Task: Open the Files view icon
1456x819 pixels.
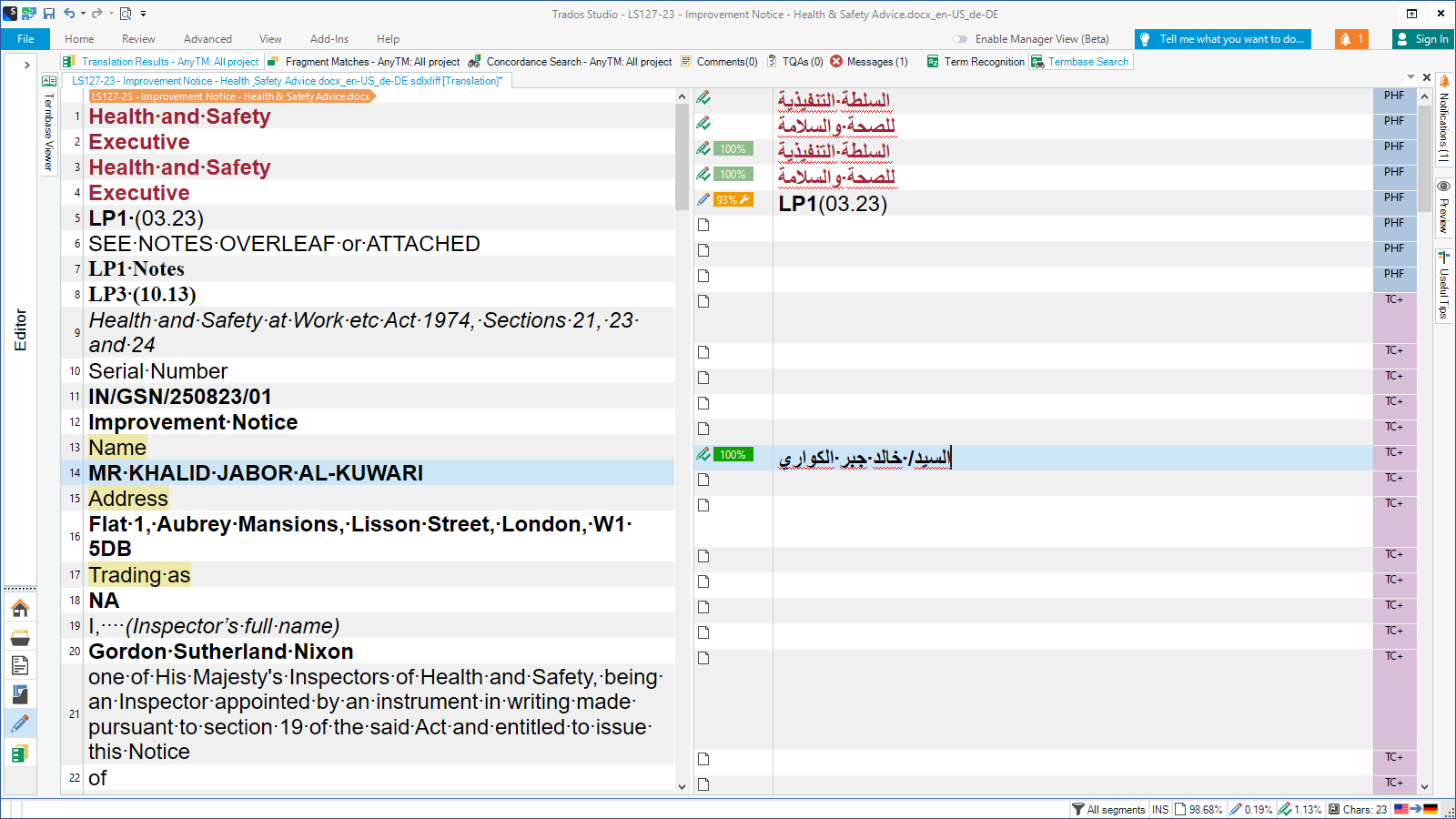Action: pyautogui.click(x=20, y=666)
